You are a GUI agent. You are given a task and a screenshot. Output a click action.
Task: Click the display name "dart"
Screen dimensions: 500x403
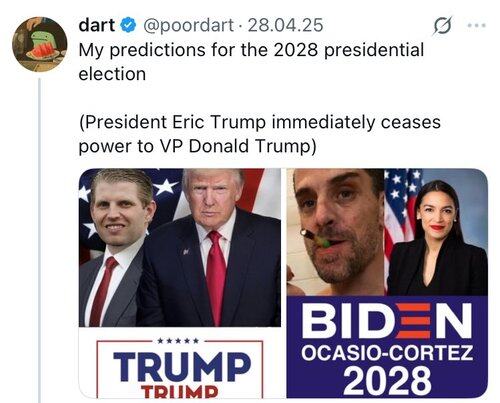(97, 25)
